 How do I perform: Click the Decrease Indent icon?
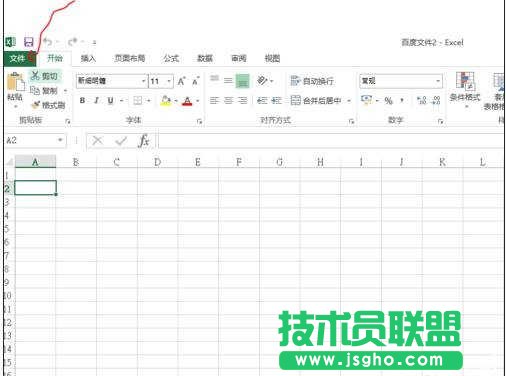(x=262, y=100)
